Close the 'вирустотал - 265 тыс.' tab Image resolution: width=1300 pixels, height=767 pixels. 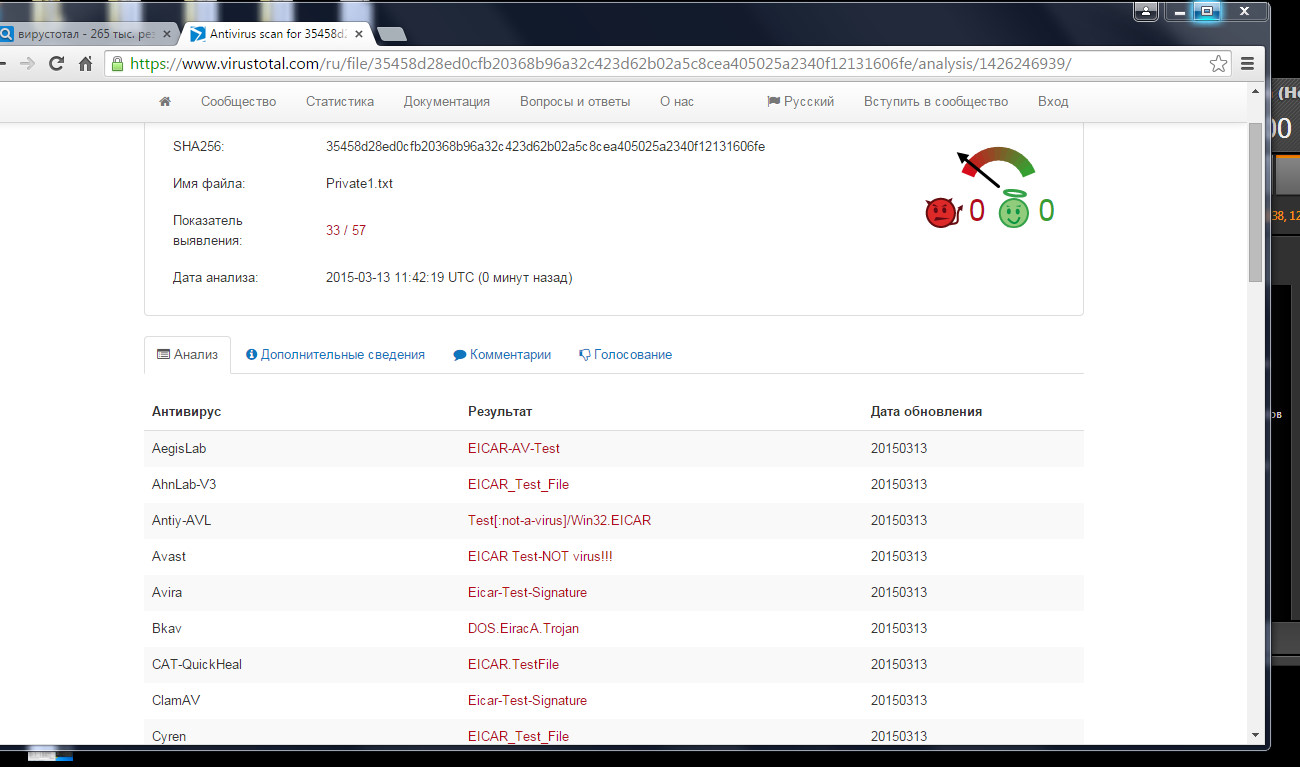point(167,34)
